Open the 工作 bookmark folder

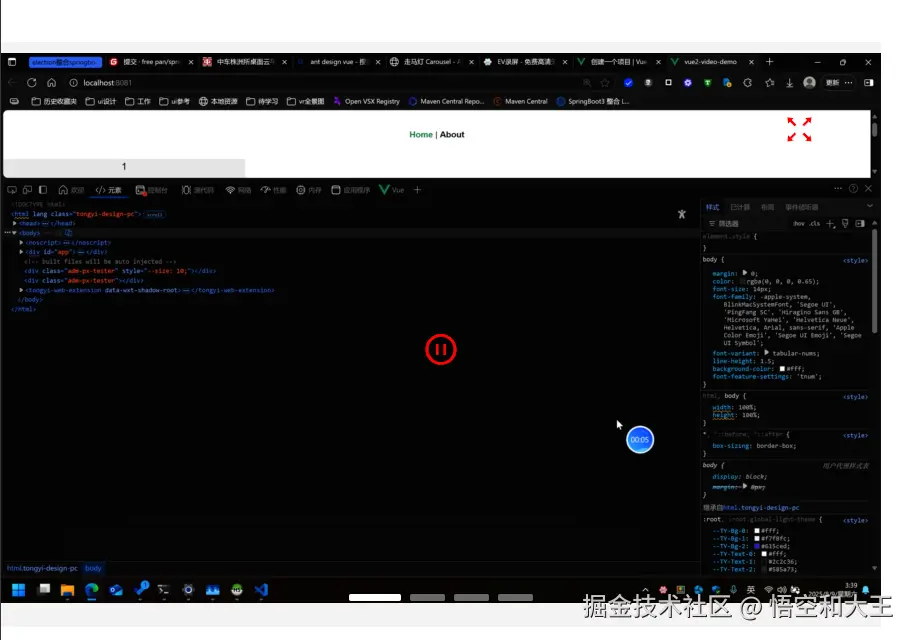pyautogui.click(x=138, y=101)
